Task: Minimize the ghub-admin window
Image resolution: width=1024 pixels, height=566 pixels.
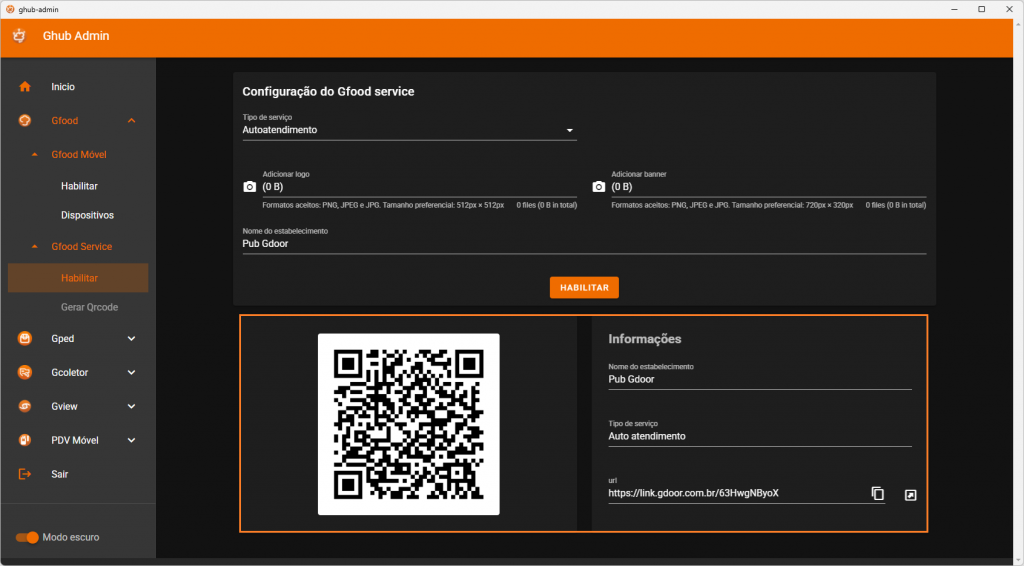Action: (954, 9)
